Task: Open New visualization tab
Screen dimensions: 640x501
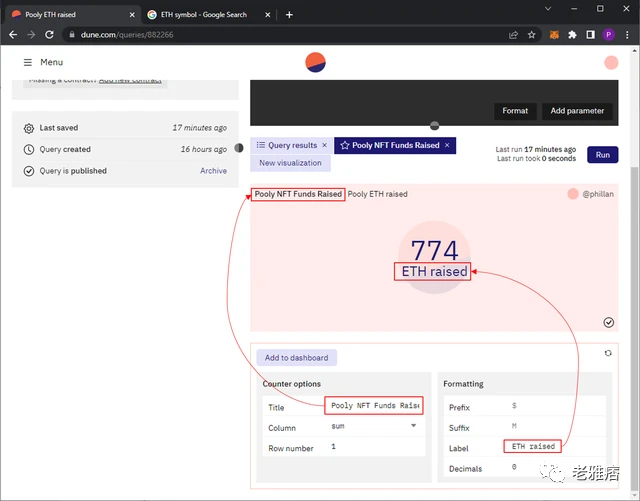Action: [x=290, y=163]
